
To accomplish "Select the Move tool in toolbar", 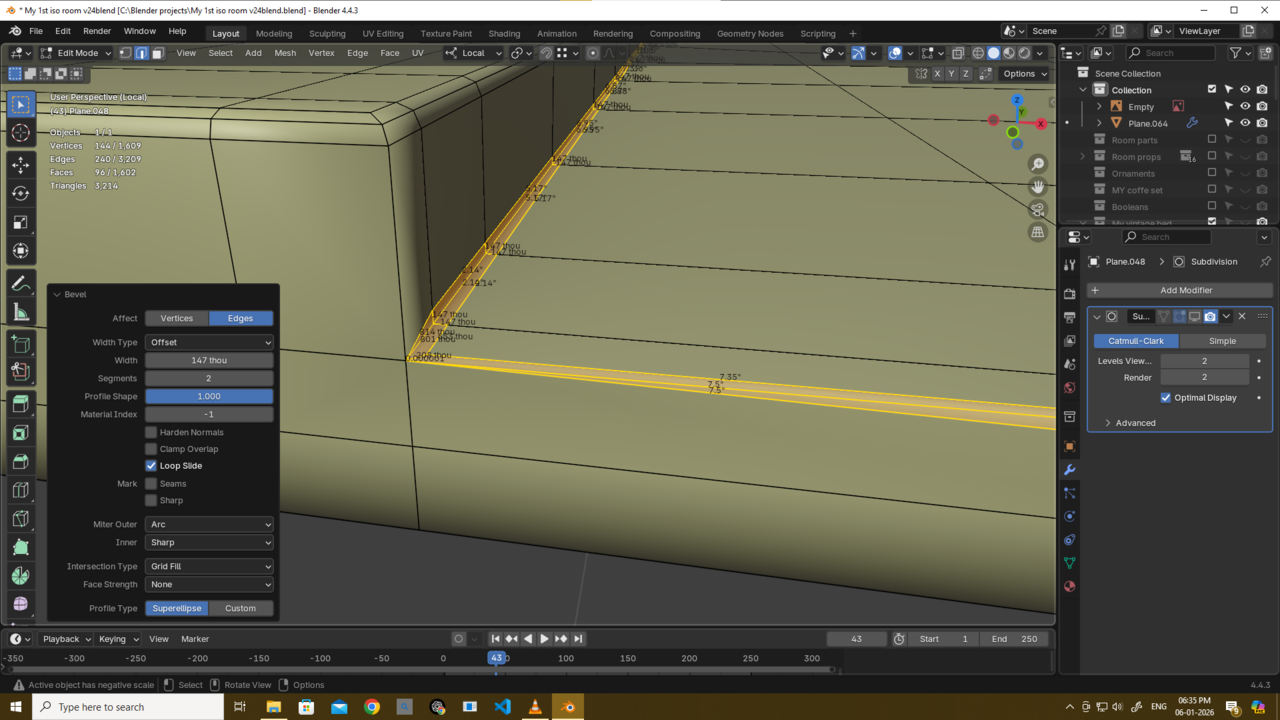I will pos(20,164).
